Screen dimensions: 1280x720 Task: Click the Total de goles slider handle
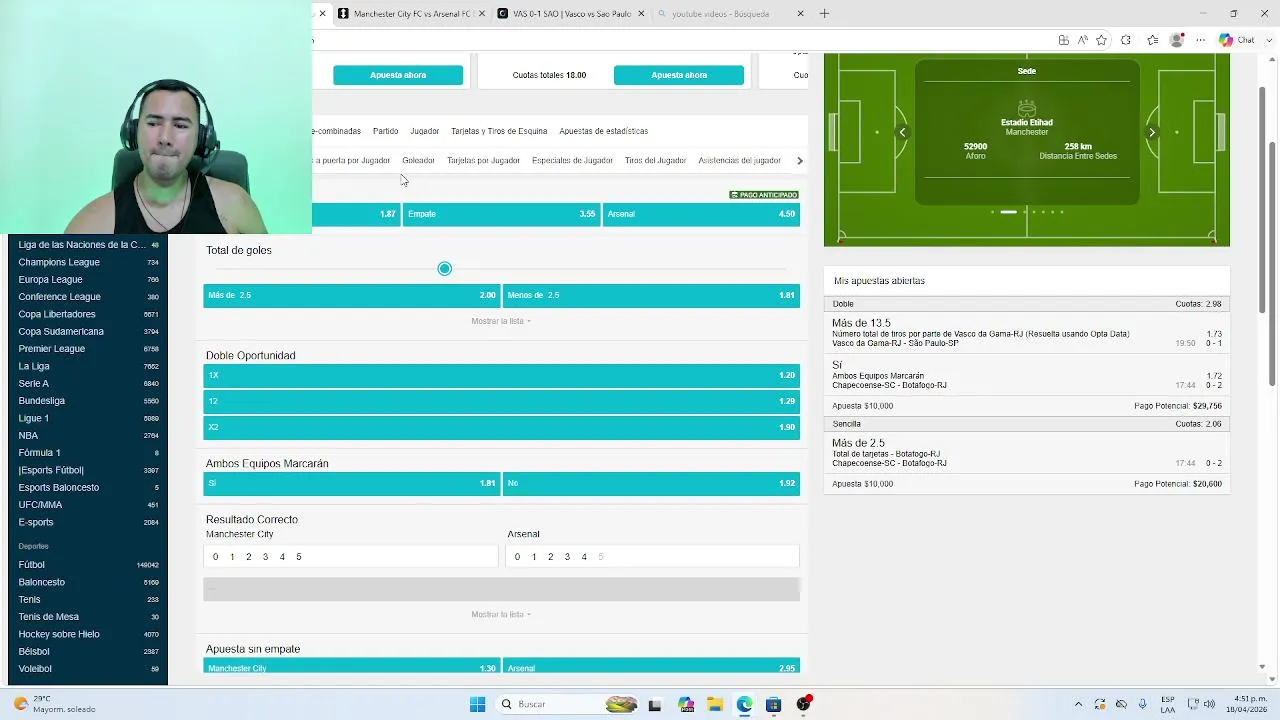pos(445,268)
